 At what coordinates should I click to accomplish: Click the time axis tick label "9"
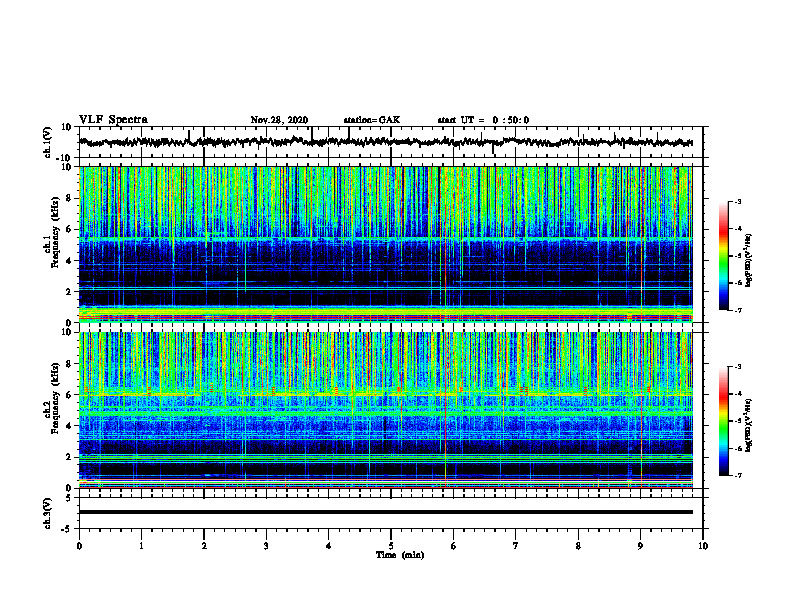[640, 546]
